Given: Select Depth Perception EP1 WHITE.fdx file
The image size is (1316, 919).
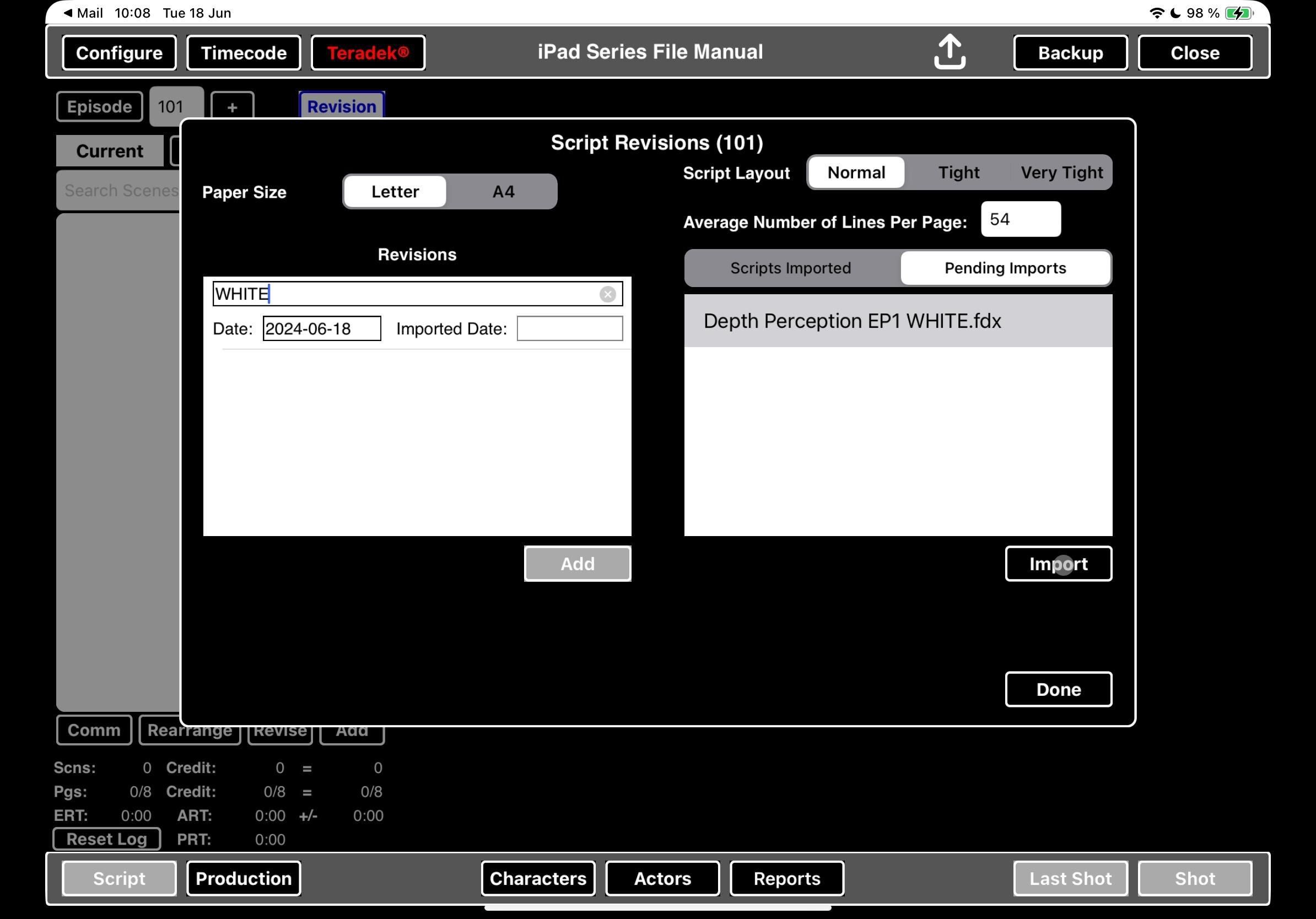Looking at the screenshot, I should [x=852, y=321].
